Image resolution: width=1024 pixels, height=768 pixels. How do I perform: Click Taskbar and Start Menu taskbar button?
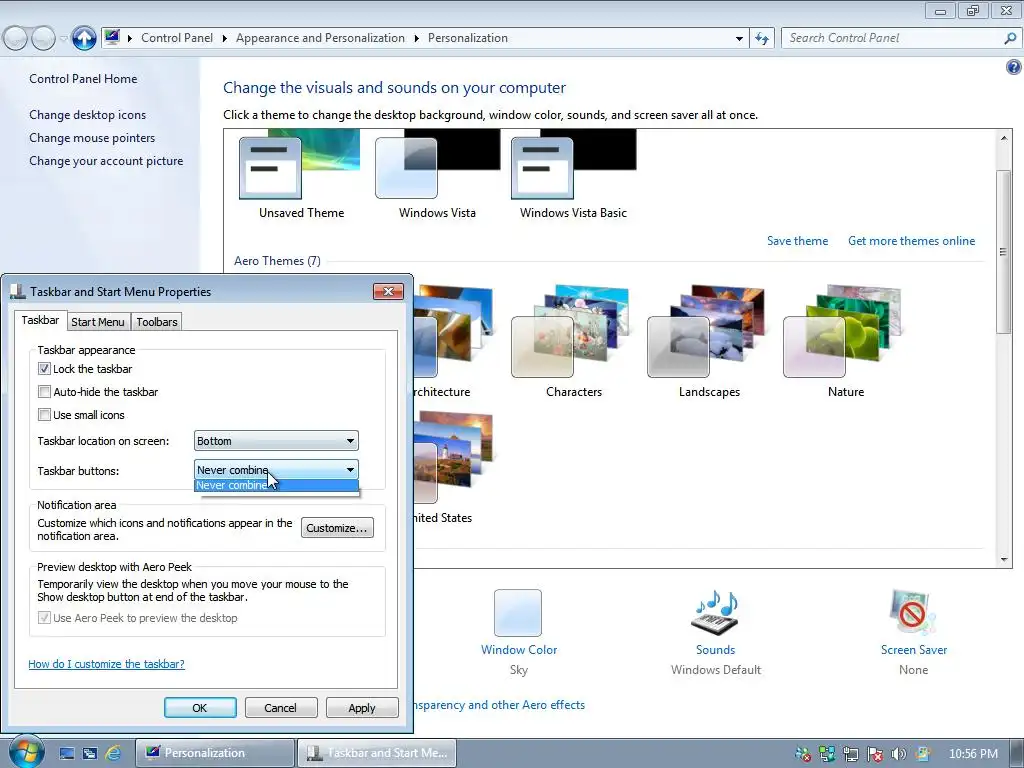click(377, 753)
